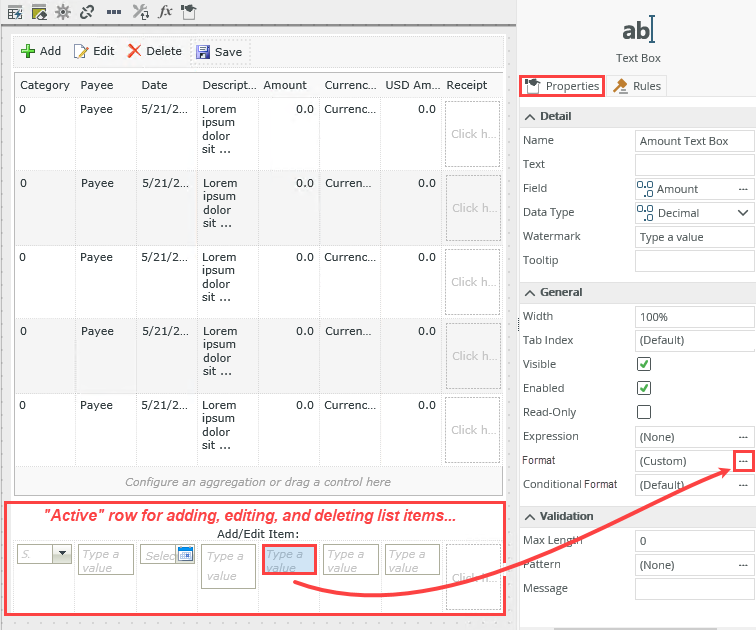Viewport: 756px width, 630px height.
Task: Collapse the Detail section
Action: tap(530, 117)
